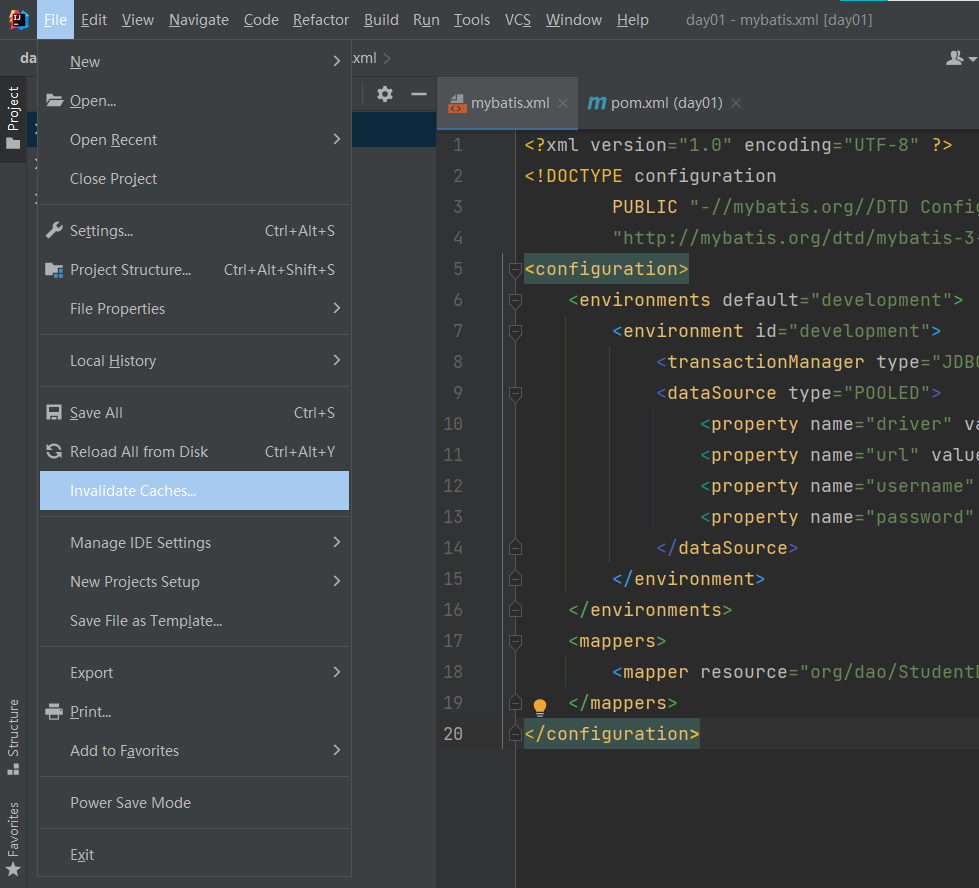The image size is (979, 888).
Task: Click the DOCTYPE configuration line
Action: [x=650, y=176]
